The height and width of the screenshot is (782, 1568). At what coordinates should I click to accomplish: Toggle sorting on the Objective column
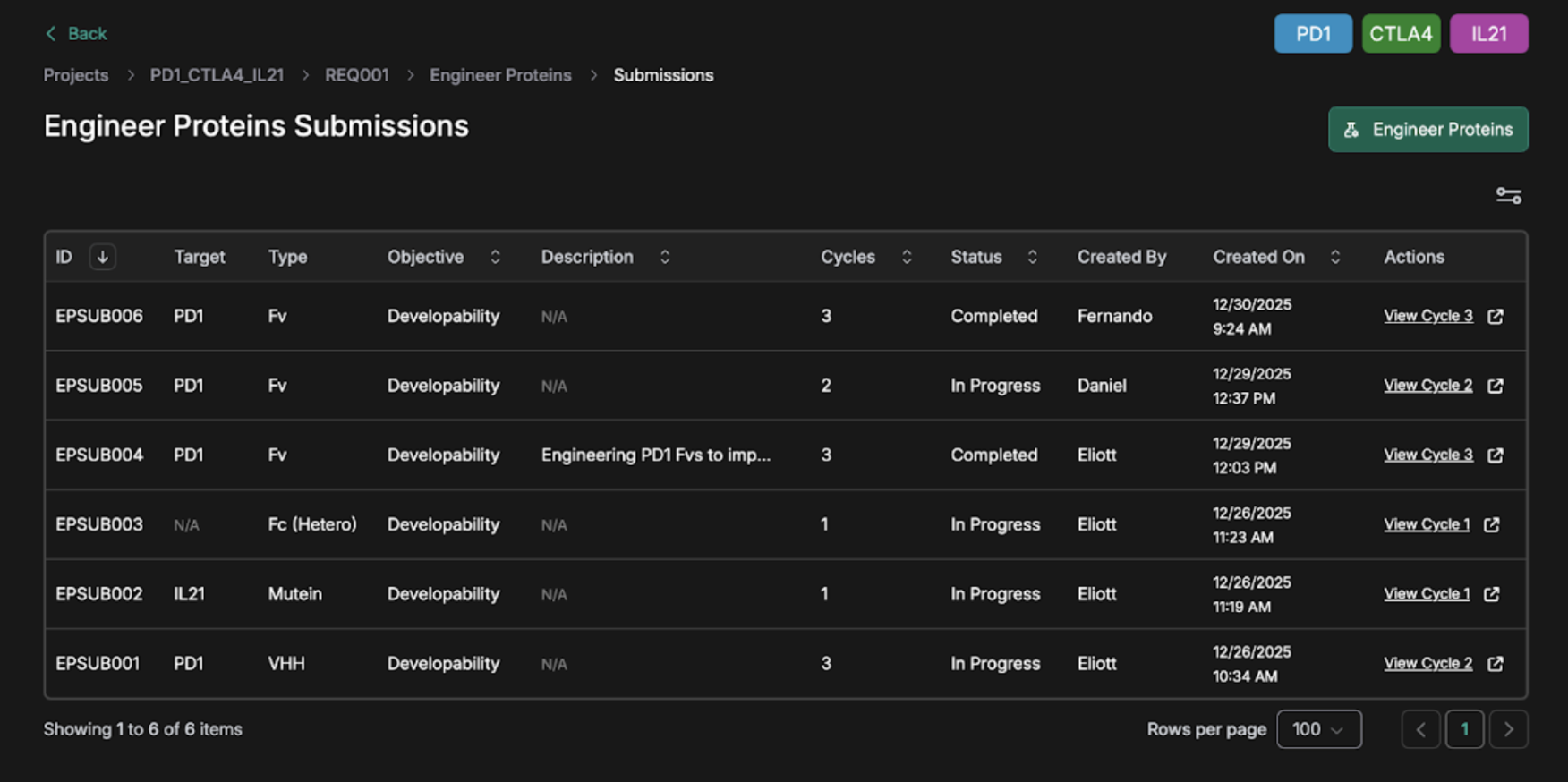pos(495,258)
